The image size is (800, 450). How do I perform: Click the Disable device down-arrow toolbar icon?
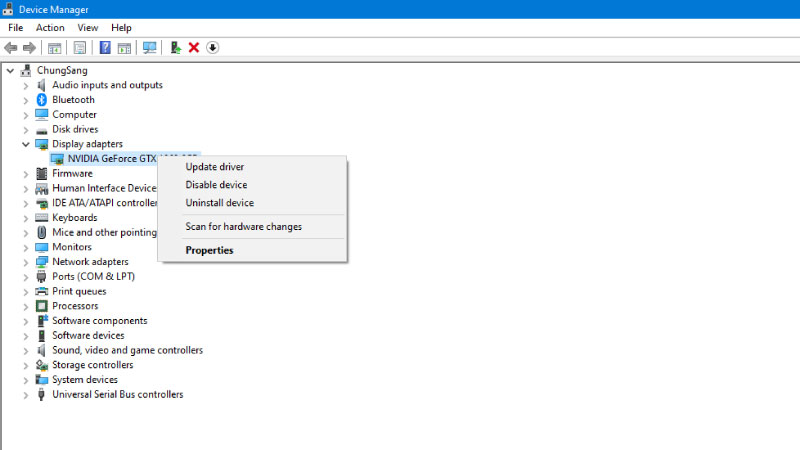[x=213, y=48]
